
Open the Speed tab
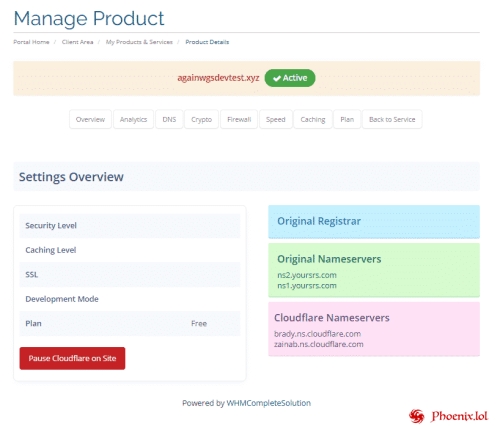[x=276, y=119]
